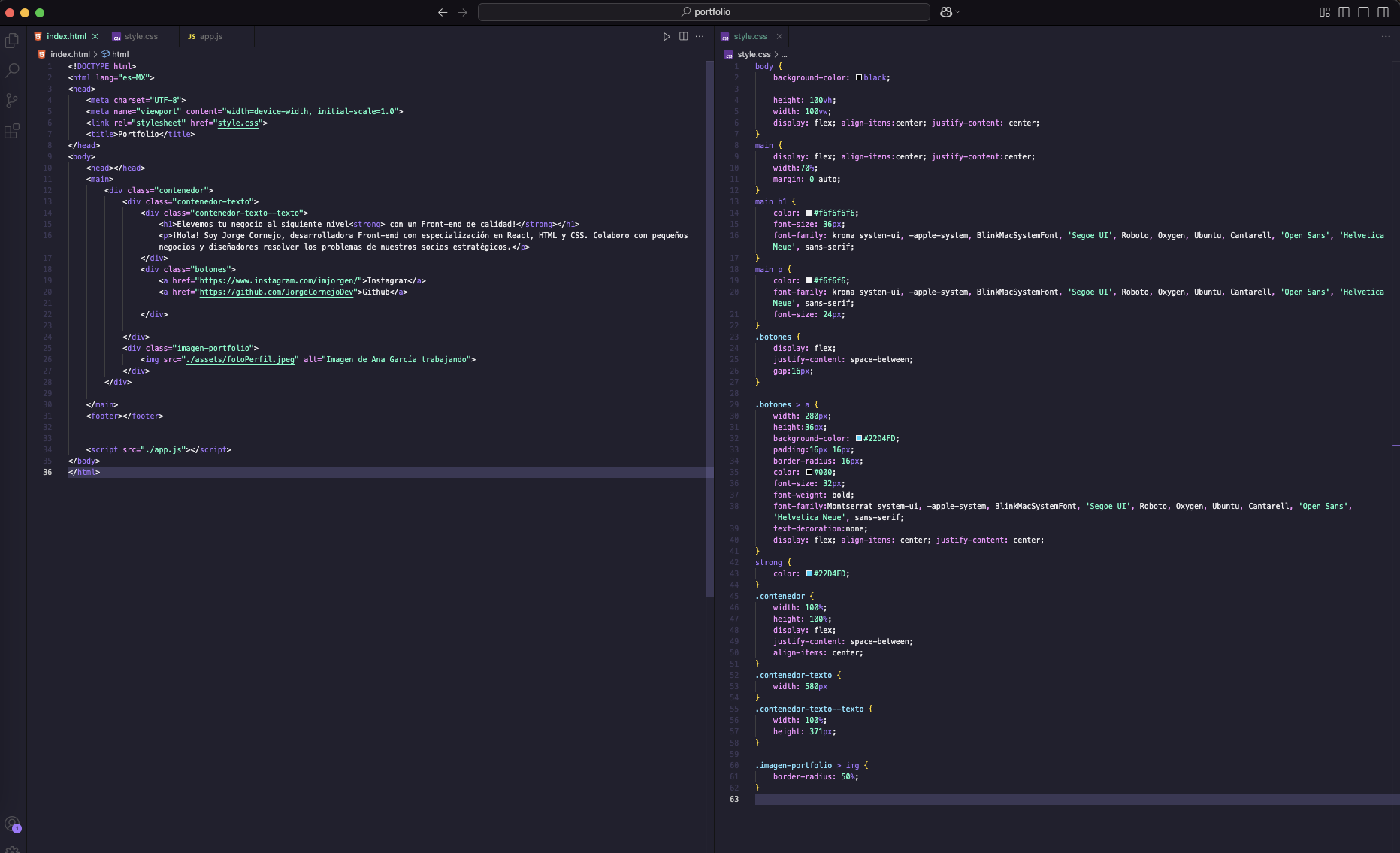Open the Accounts menu icon

click(12, 824)
